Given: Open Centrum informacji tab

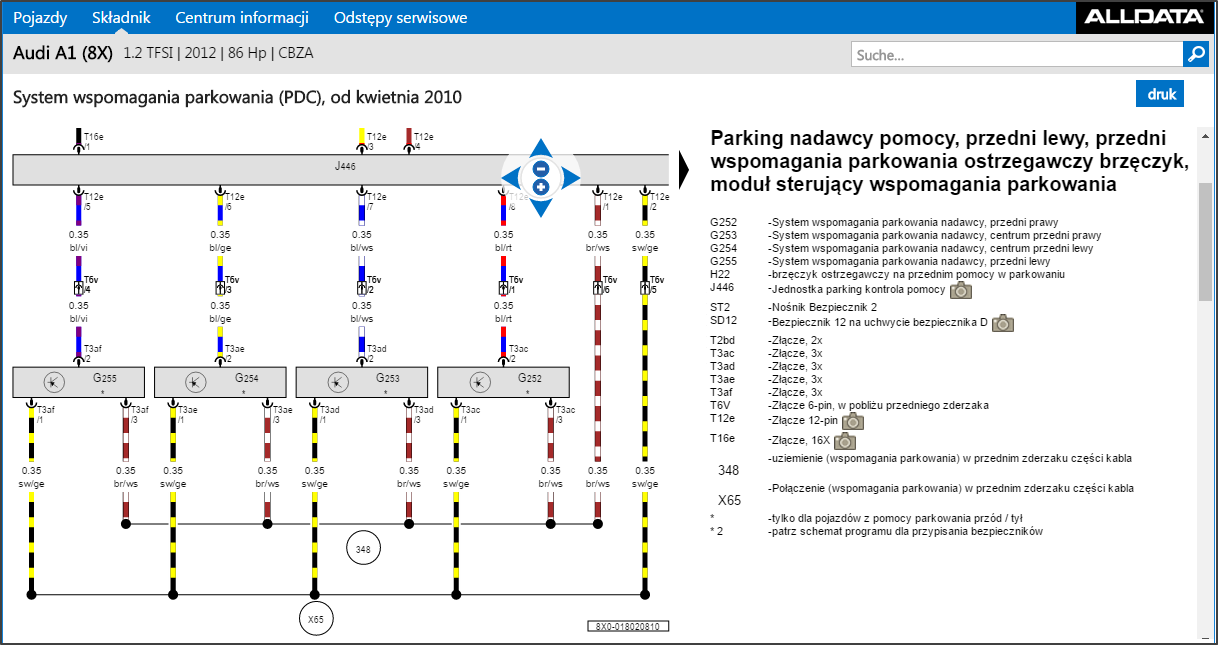Looking at the screenshot, I should [242, 17].
